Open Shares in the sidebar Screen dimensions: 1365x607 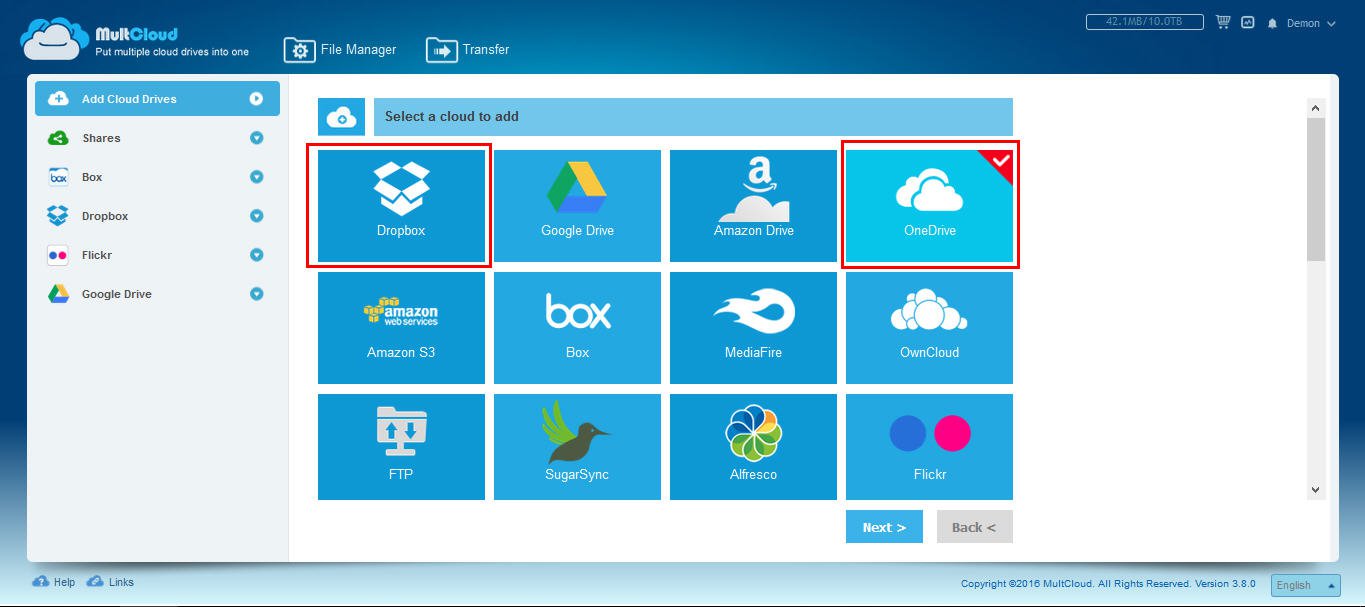[x=157, y=138]
